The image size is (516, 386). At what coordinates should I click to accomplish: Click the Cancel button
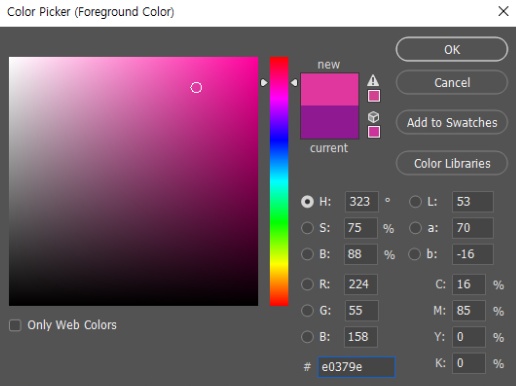pyautogui.click(x=452, y=82)
